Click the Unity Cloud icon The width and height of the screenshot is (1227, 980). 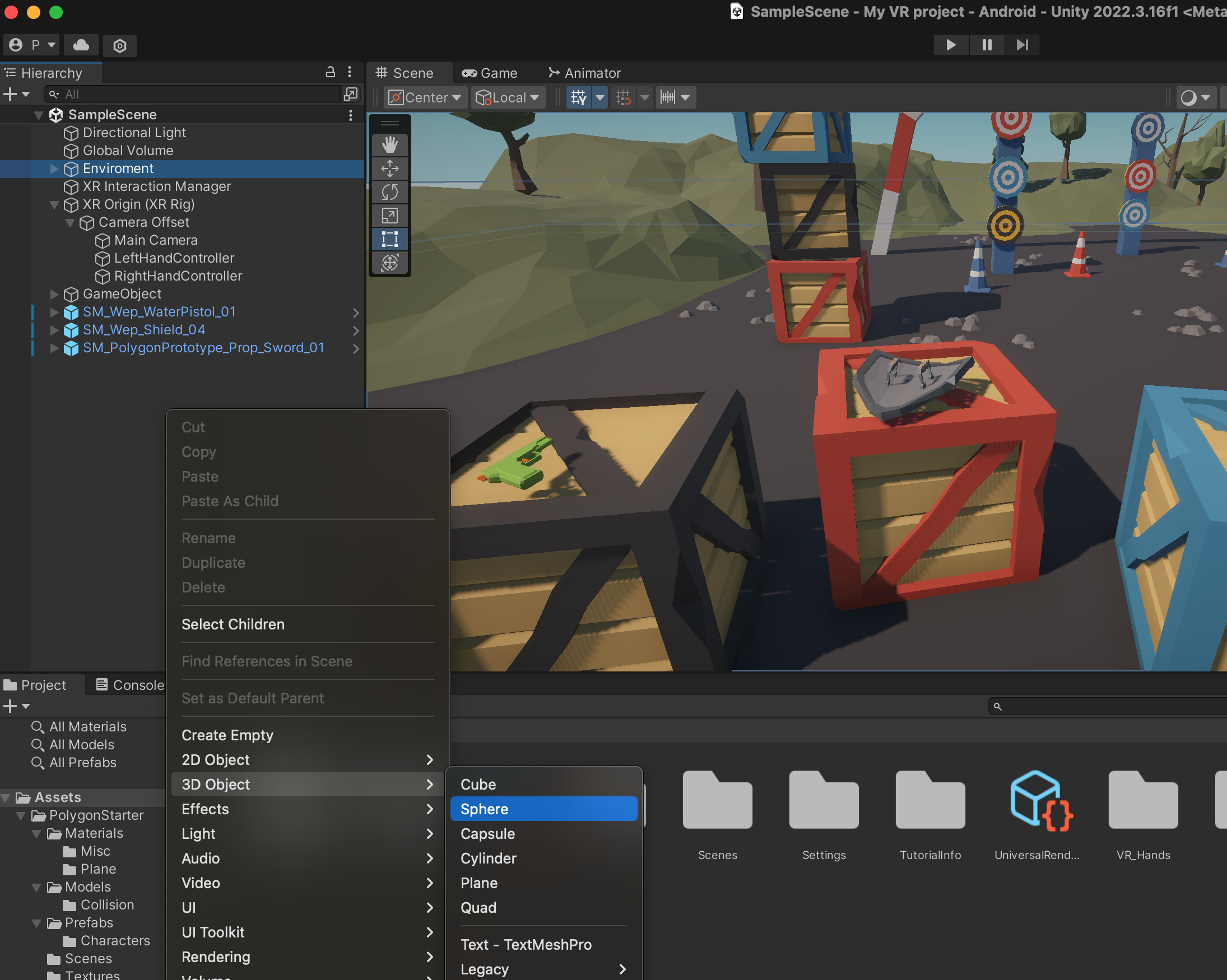[x=81, y=45]
